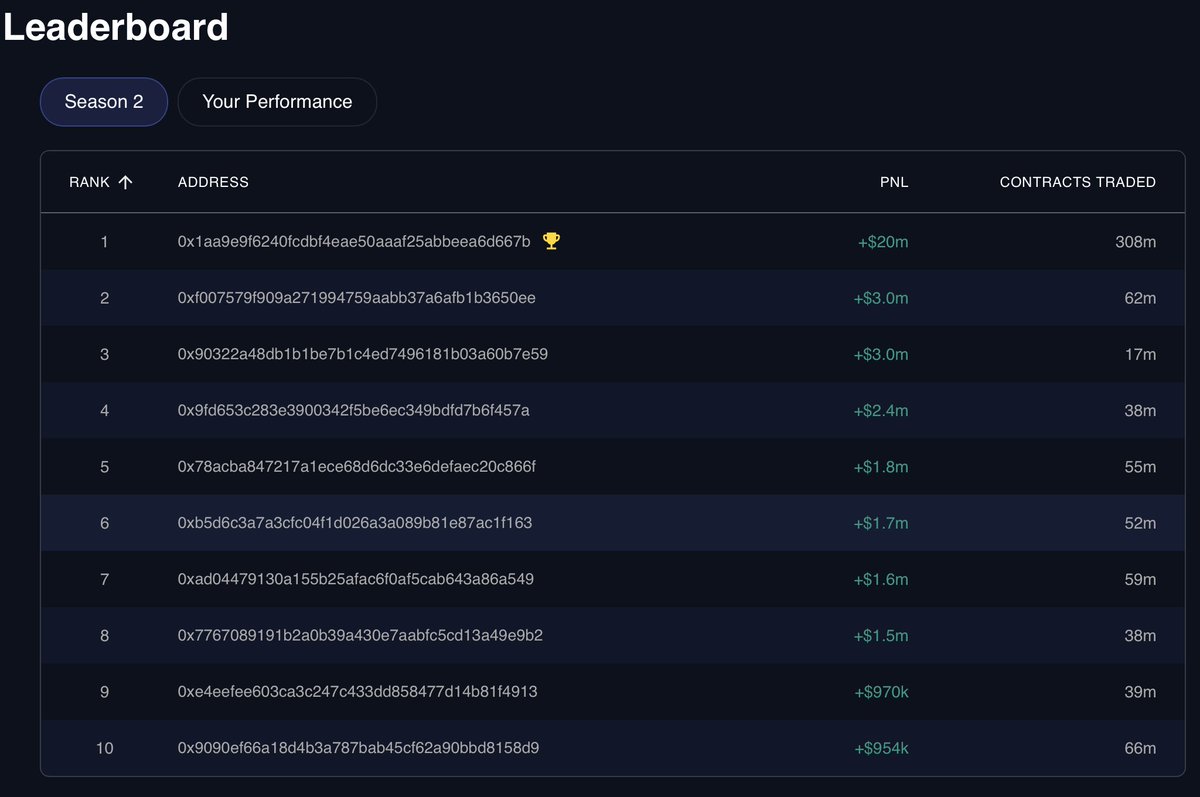Click the Leaderboard heading
Screen dimensions: 1200x797
115,27
